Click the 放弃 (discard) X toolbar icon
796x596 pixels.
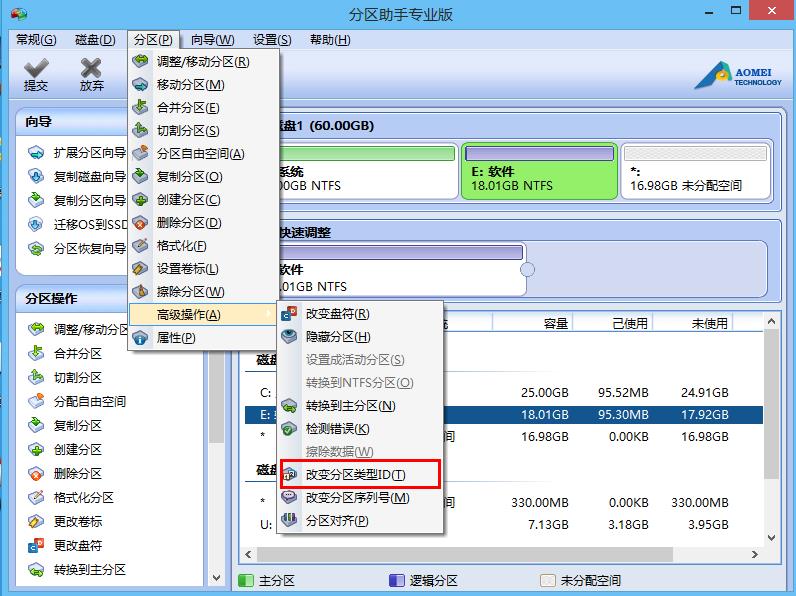click(x=91, y=68)
